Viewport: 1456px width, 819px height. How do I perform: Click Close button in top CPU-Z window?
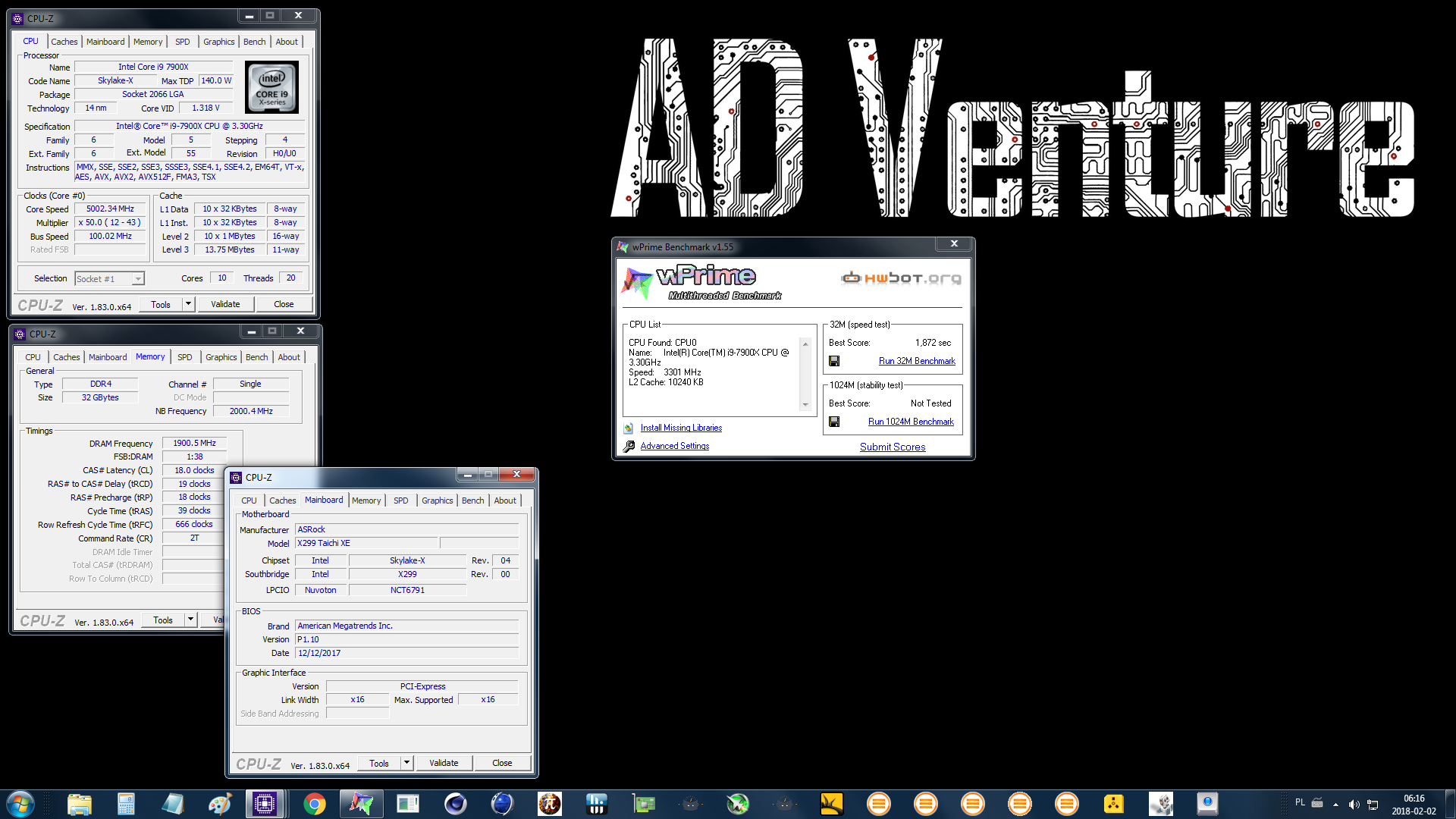(284, 304)
